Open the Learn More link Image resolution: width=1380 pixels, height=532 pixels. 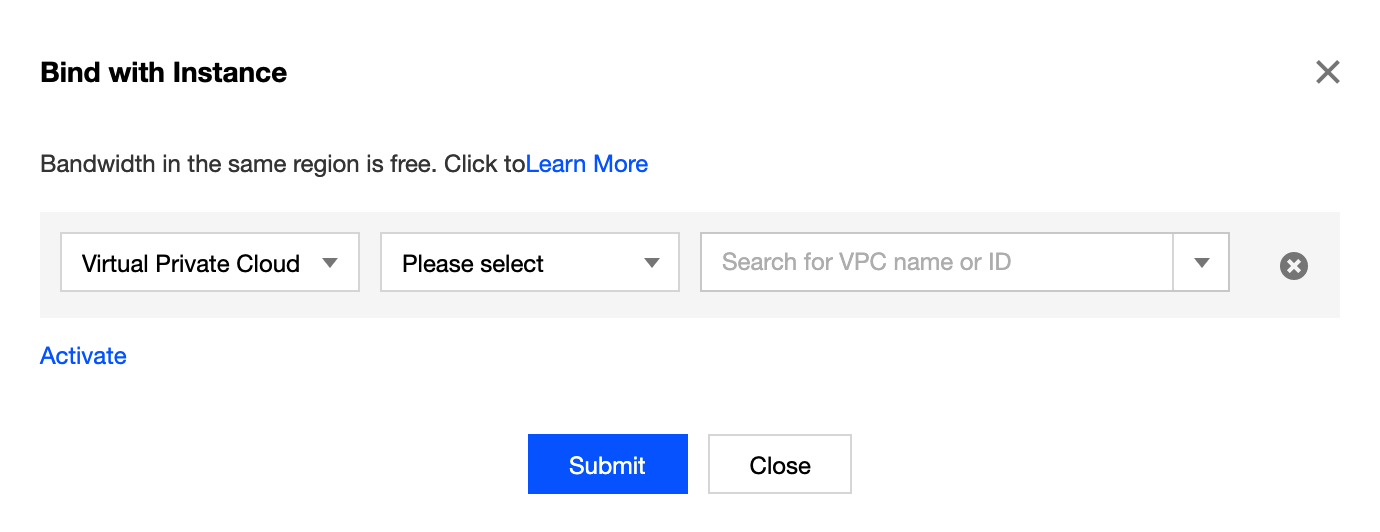(587, 164)
